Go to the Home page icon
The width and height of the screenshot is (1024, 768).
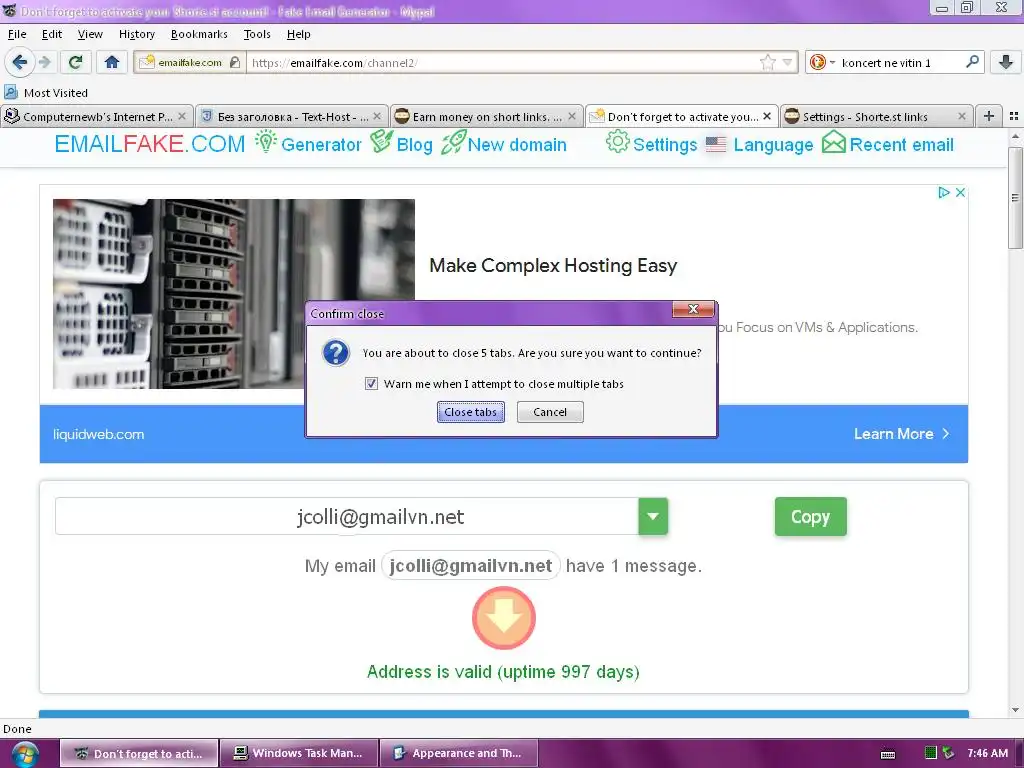coord(112,62)
